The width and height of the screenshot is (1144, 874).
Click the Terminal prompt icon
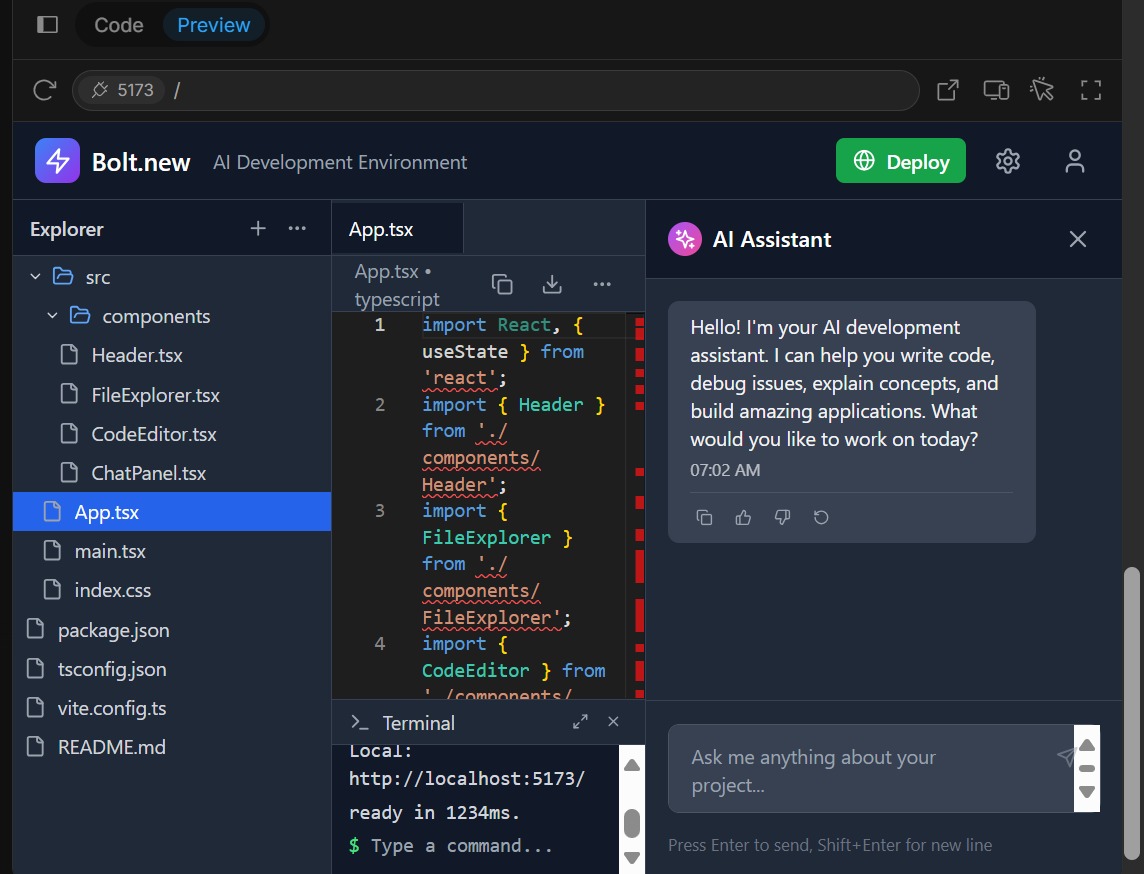pos(360,722)
